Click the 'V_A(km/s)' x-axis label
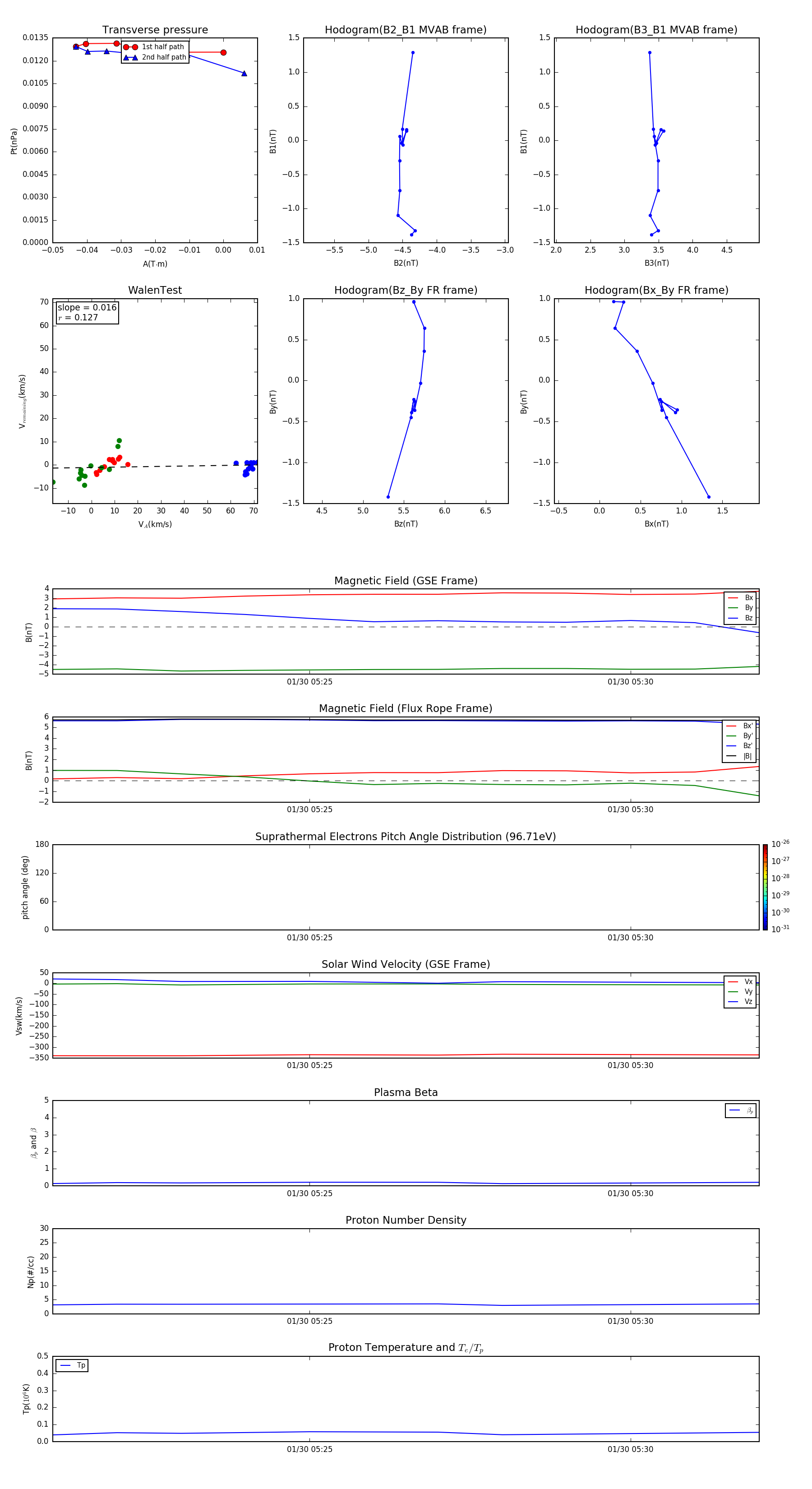The width and height of the screenshot is (812, 1489). 155,524
